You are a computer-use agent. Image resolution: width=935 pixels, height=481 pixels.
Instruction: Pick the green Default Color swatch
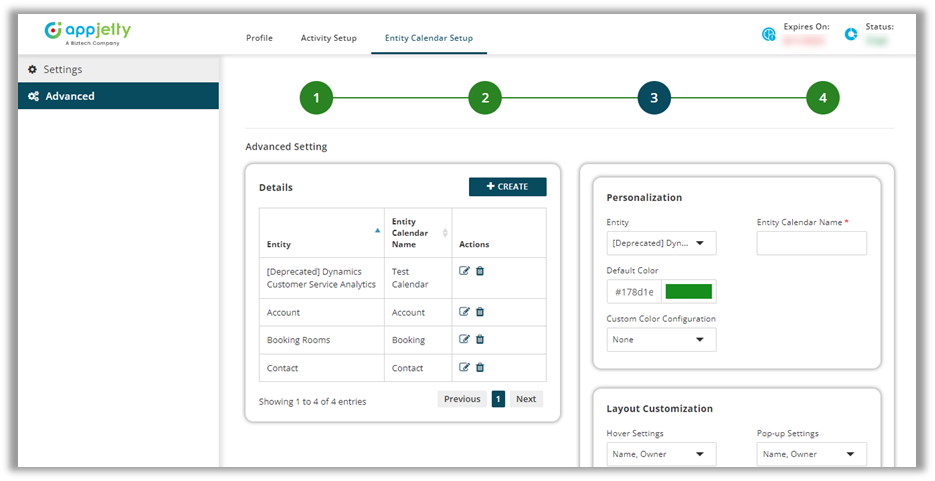688,292
